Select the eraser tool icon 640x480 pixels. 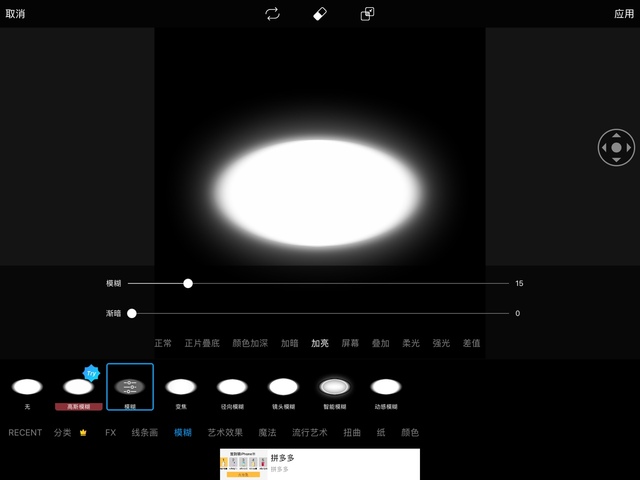pos(320,14)
